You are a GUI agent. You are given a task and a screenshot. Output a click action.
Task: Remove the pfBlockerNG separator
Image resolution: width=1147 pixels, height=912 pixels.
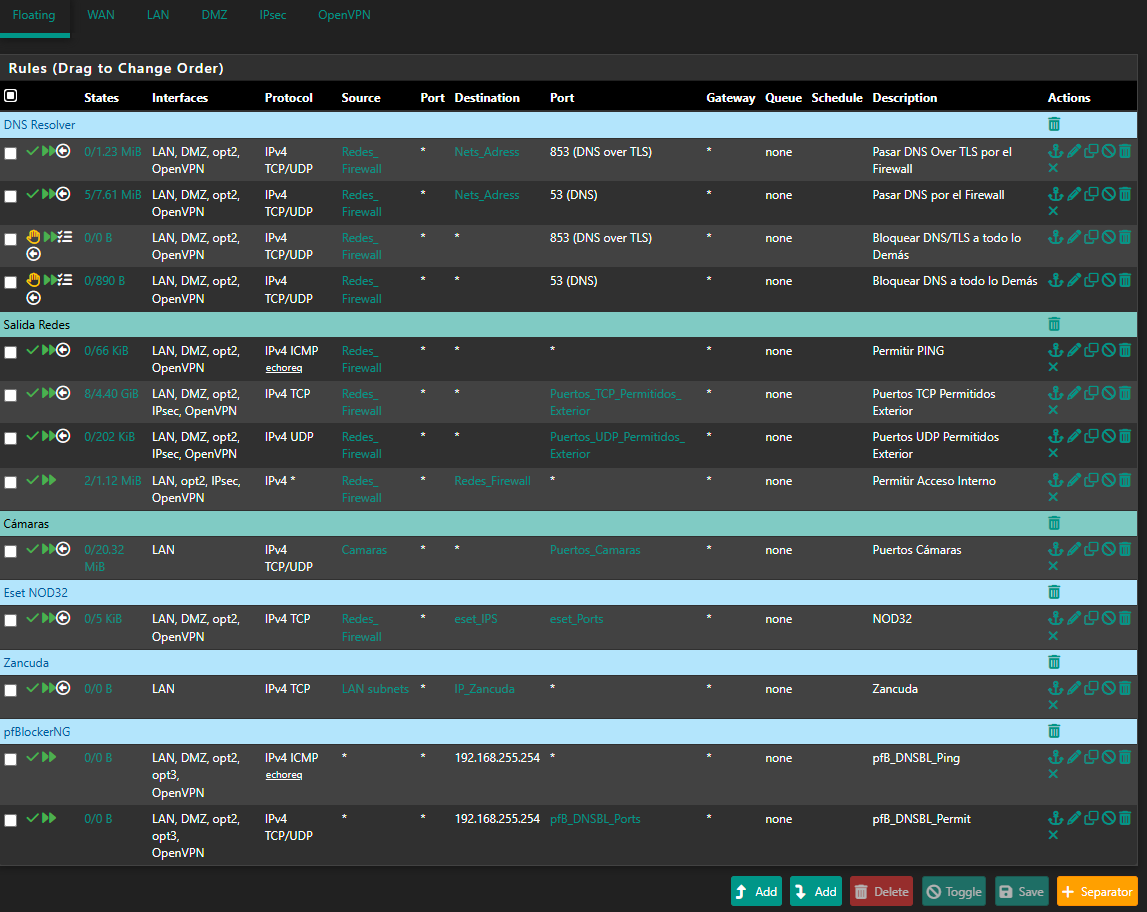1053,731
